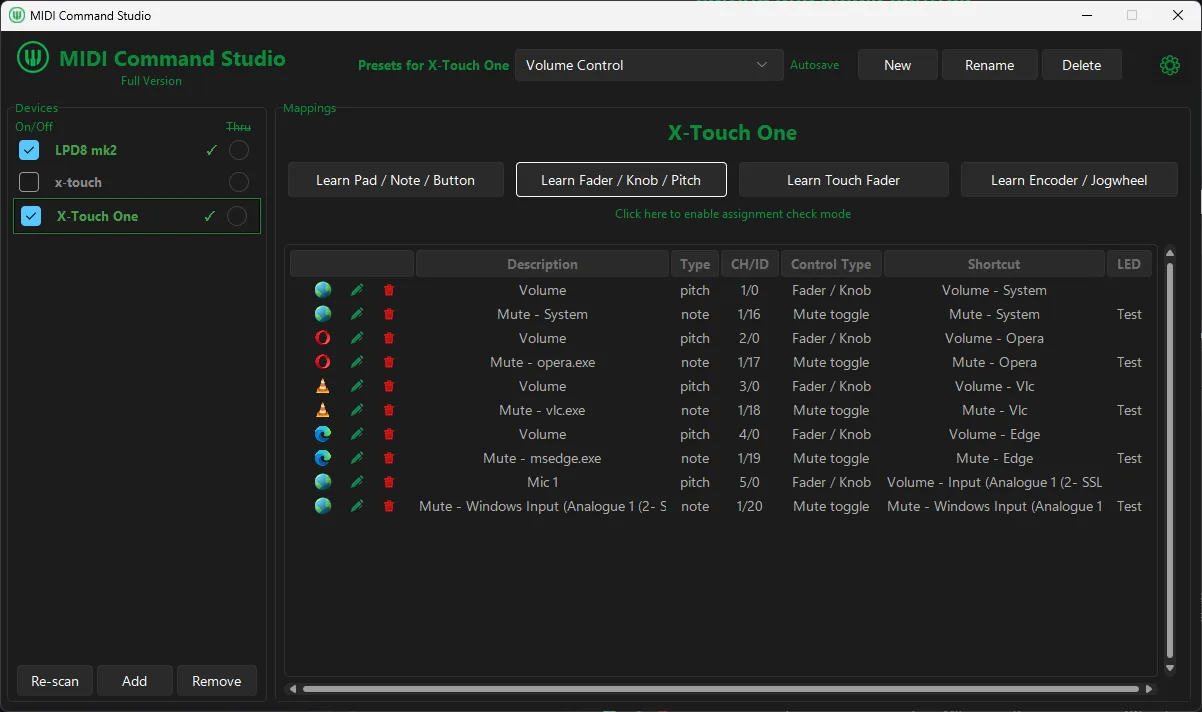This screenshot has height=712, width=1202.
Task: Delete the current preset
Action: click(1081, 65)
